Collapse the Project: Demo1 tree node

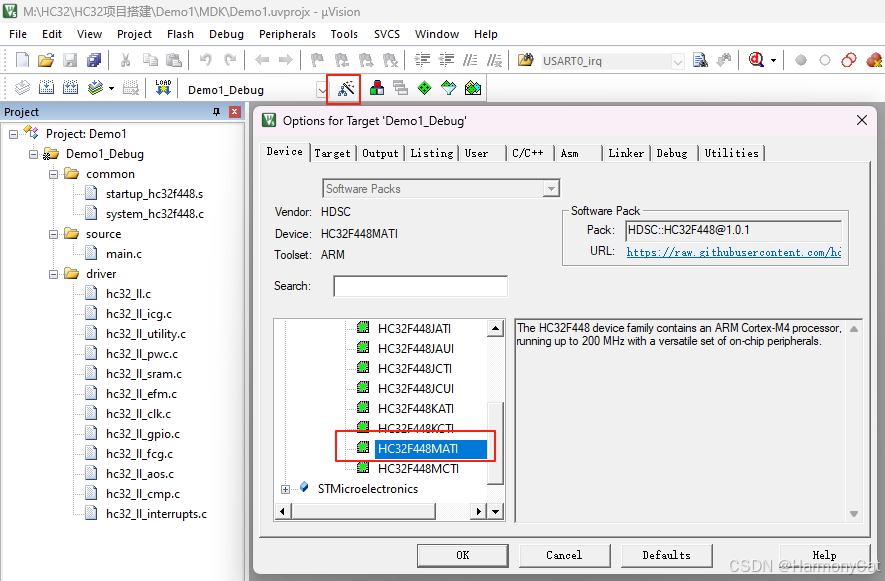[14, 134]
